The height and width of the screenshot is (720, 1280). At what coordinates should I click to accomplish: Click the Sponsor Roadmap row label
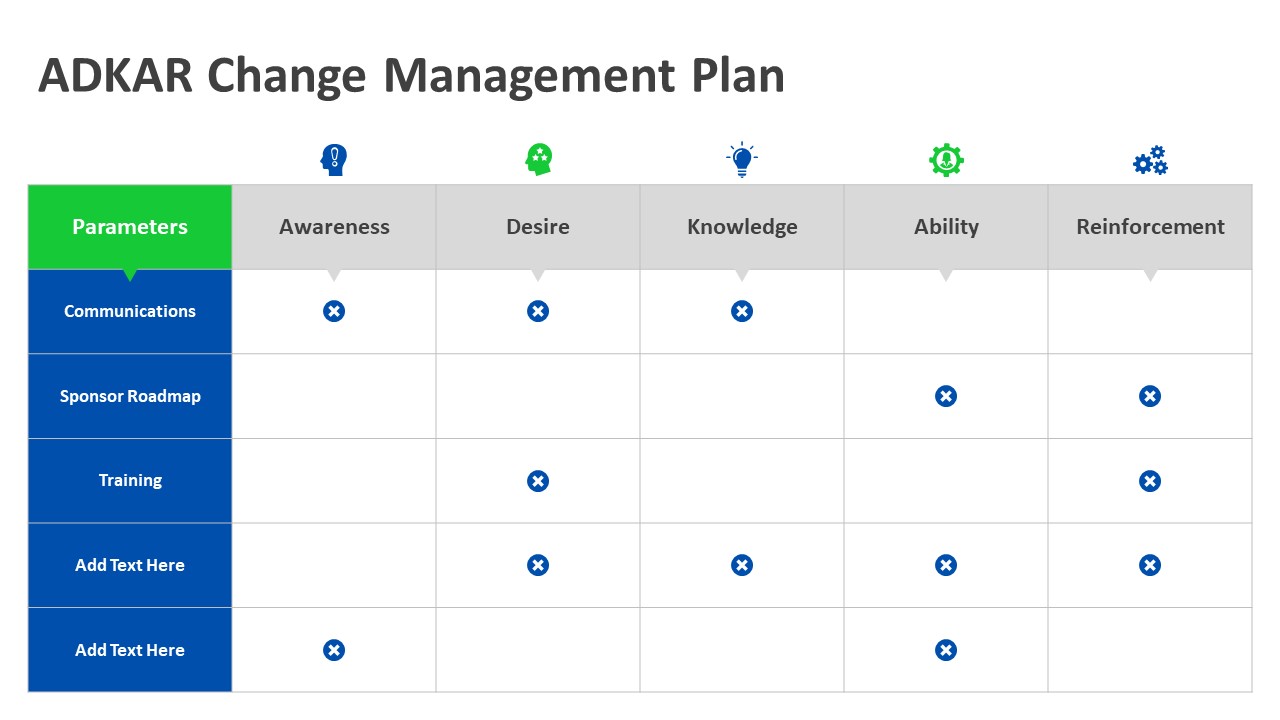coord(130,396)
